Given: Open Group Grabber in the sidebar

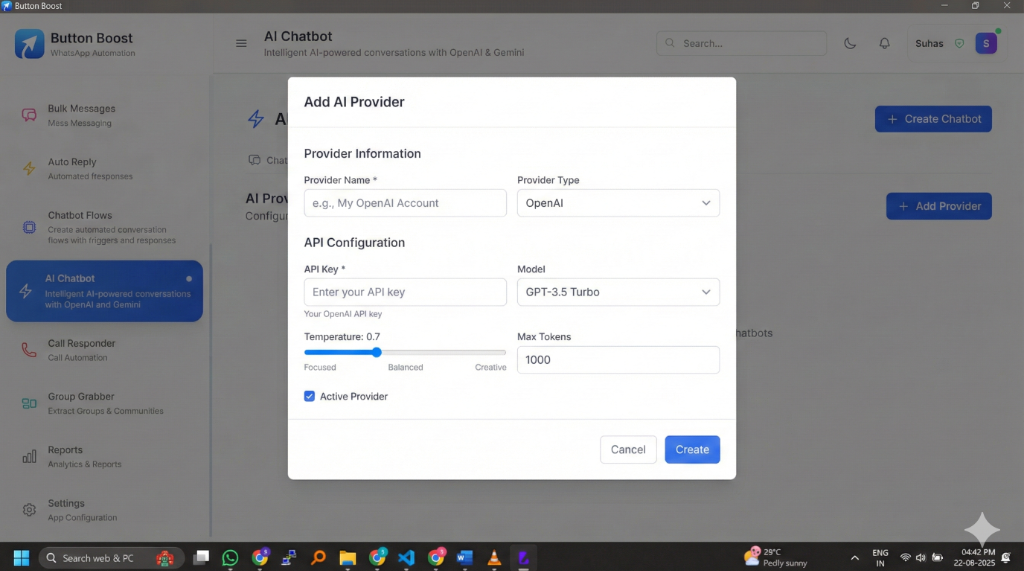Looking at the screenshot, I should pyautogui.click(x=104, y=404).
